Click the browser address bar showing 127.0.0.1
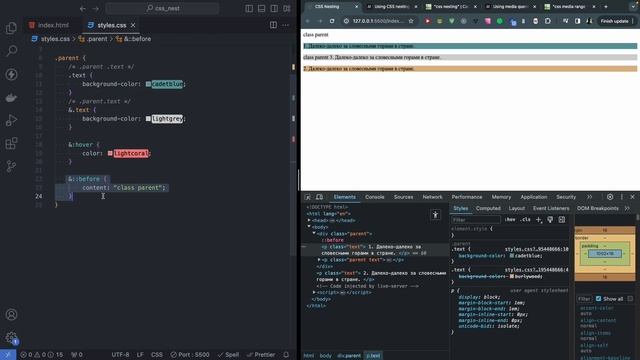 (378, 21)
